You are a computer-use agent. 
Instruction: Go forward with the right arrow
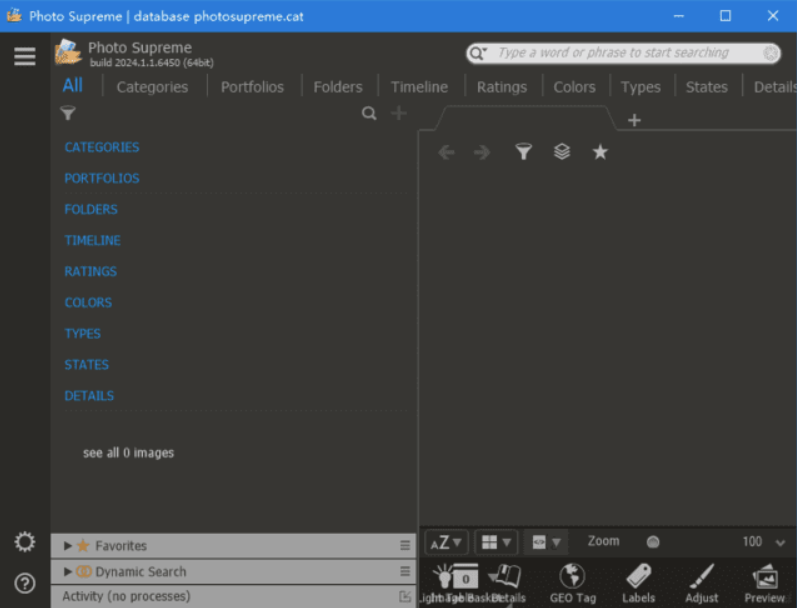(x=482, y=152)
